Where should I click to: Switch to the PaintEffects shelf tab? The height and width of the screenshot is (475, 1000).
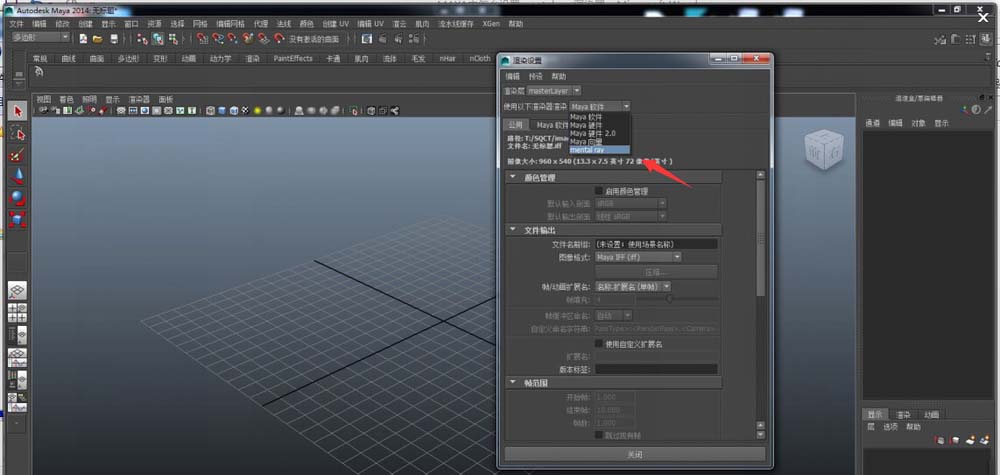pos(293,59)
